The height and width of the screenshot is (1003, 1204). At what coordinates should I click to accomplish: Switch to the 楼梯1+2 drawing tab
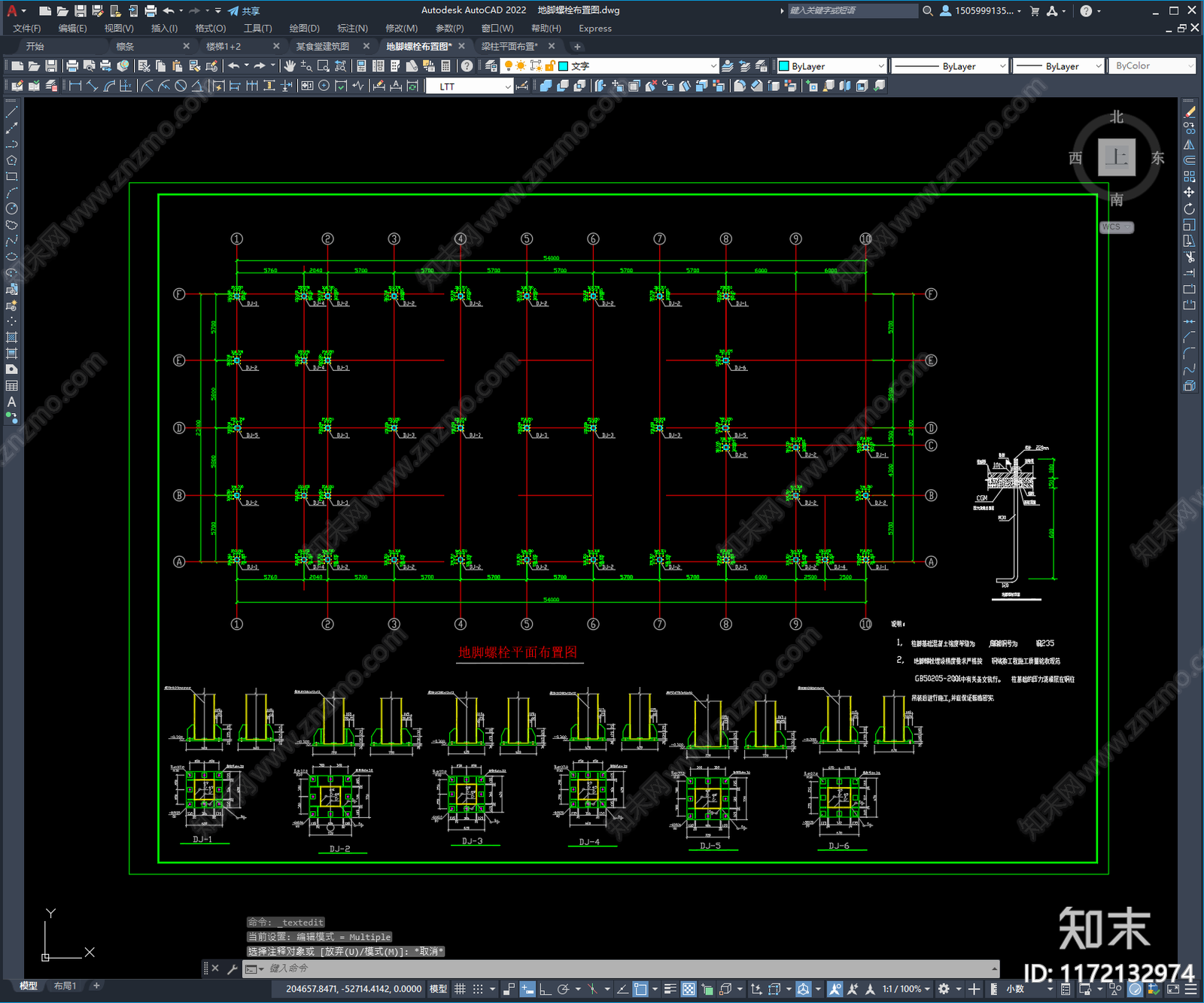[223, 47]
